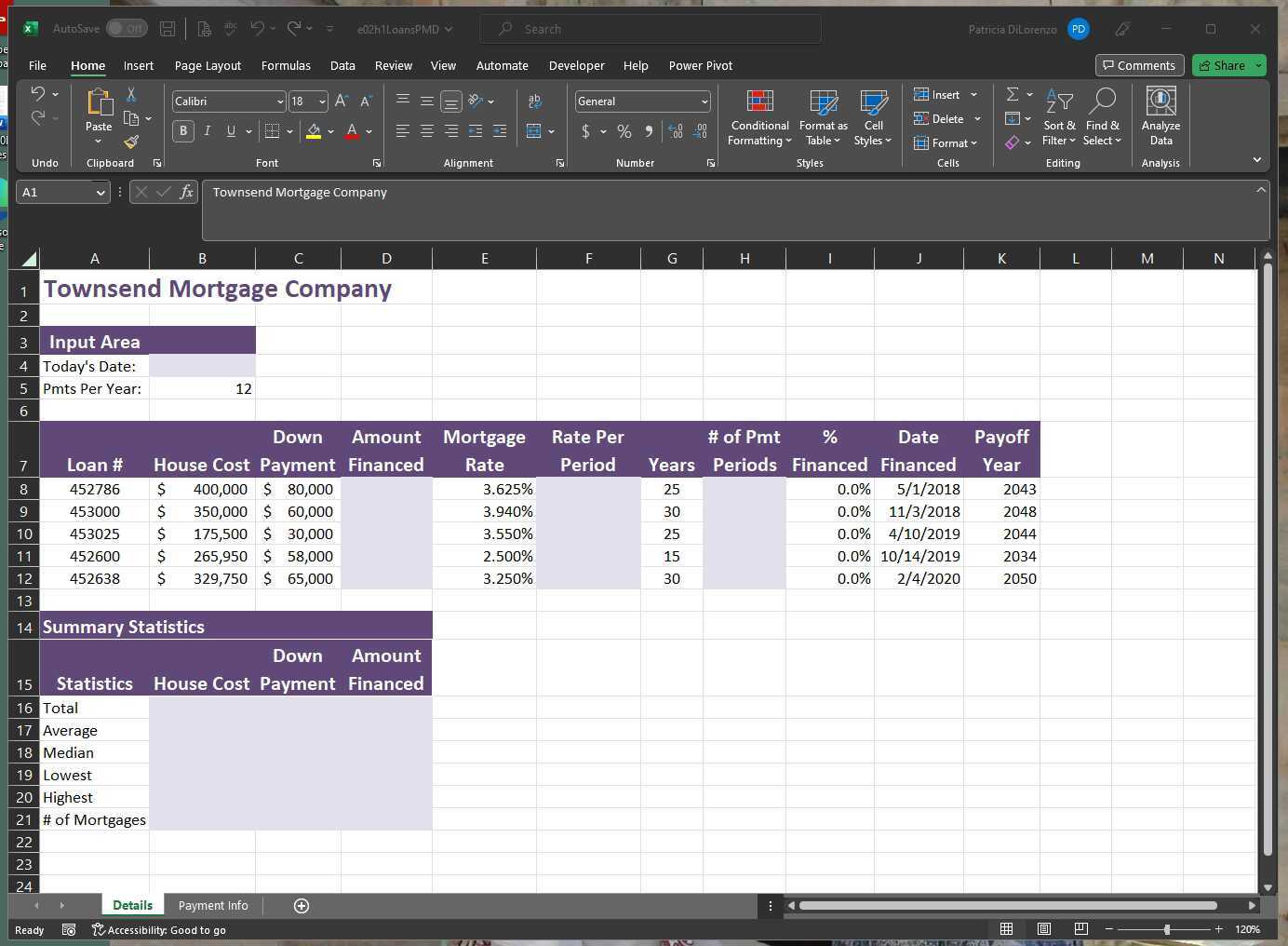Switch to Page Layout view in status bar
The image size is (1288, 946).
[1044, 929]
